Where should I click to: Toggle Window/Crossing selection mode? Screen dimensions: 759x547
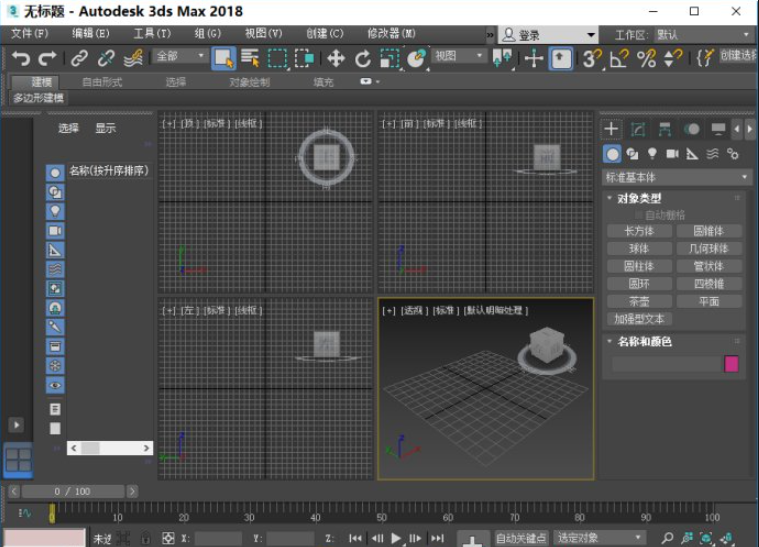tap(304, 59)
